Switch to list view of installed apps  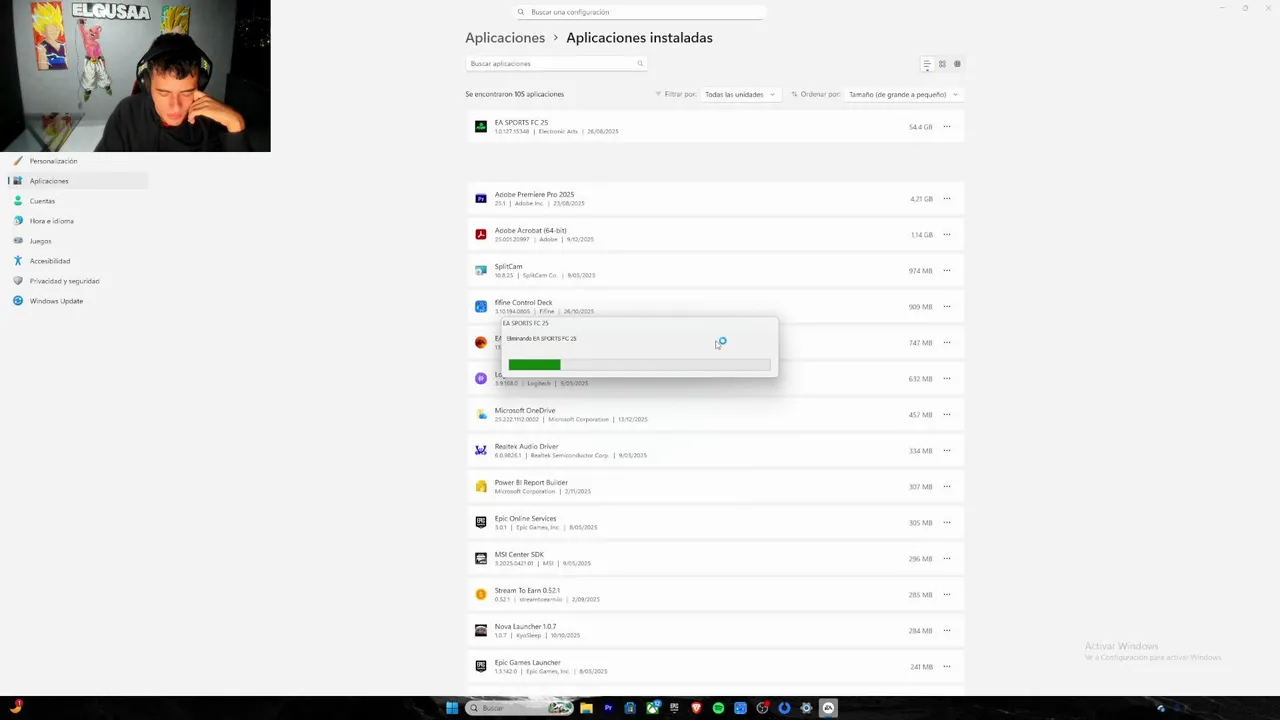927,64
